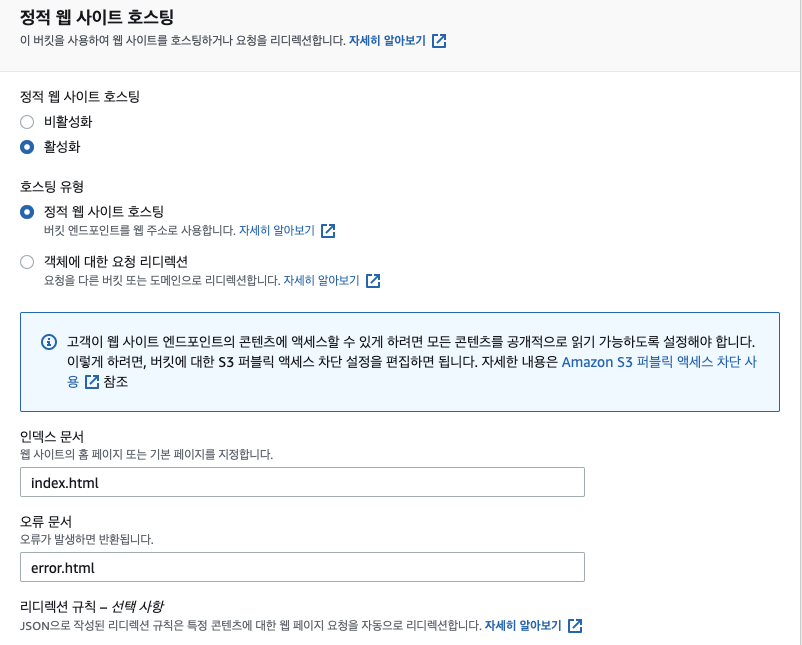
Task: Click external icon after bucket endpoint 자세히 알아보기
Action: tap(328, 230)
